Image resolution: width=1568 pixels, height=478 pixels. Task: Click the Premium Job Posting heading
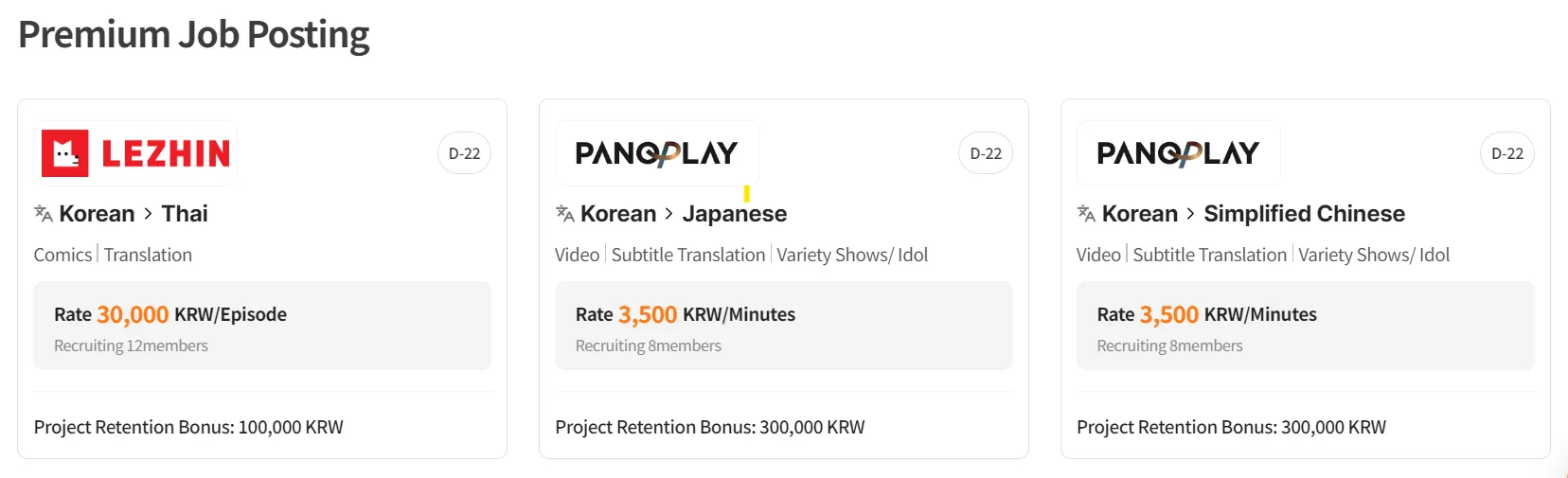(194, 34)
